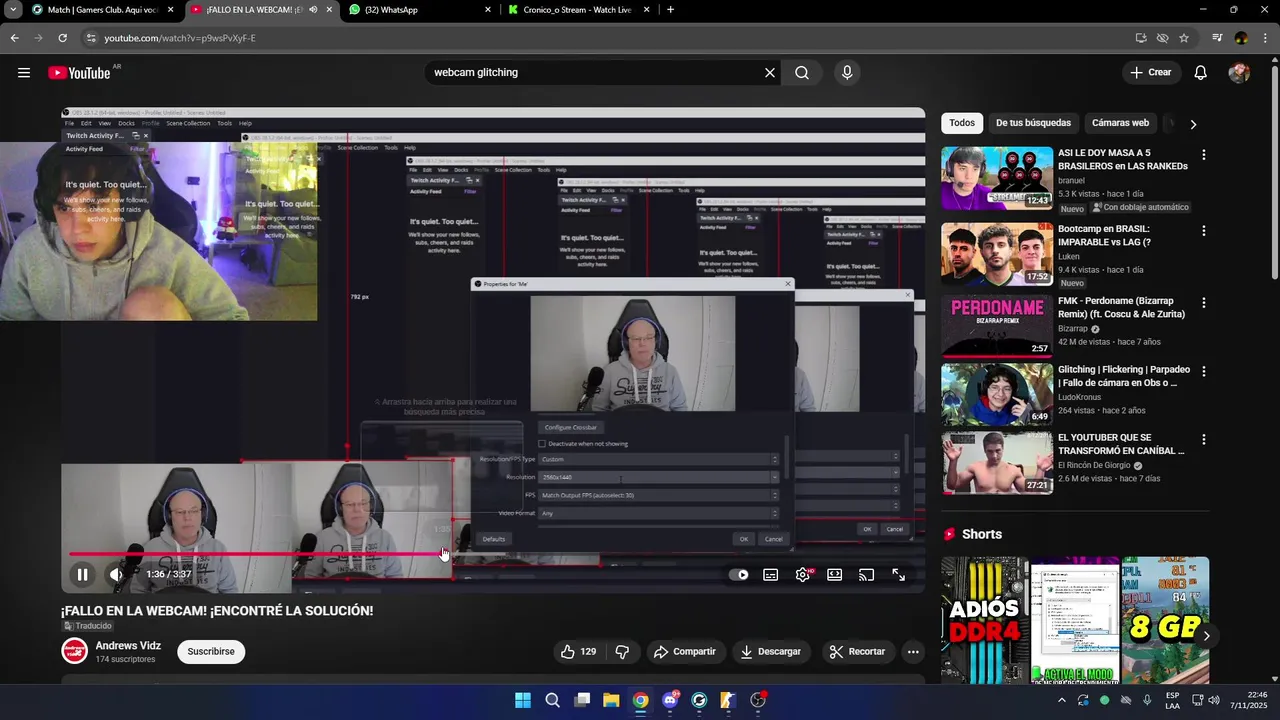Toggle system microphone tray icon
This screenshot has height=720, width=1280.
[1147, 700]
